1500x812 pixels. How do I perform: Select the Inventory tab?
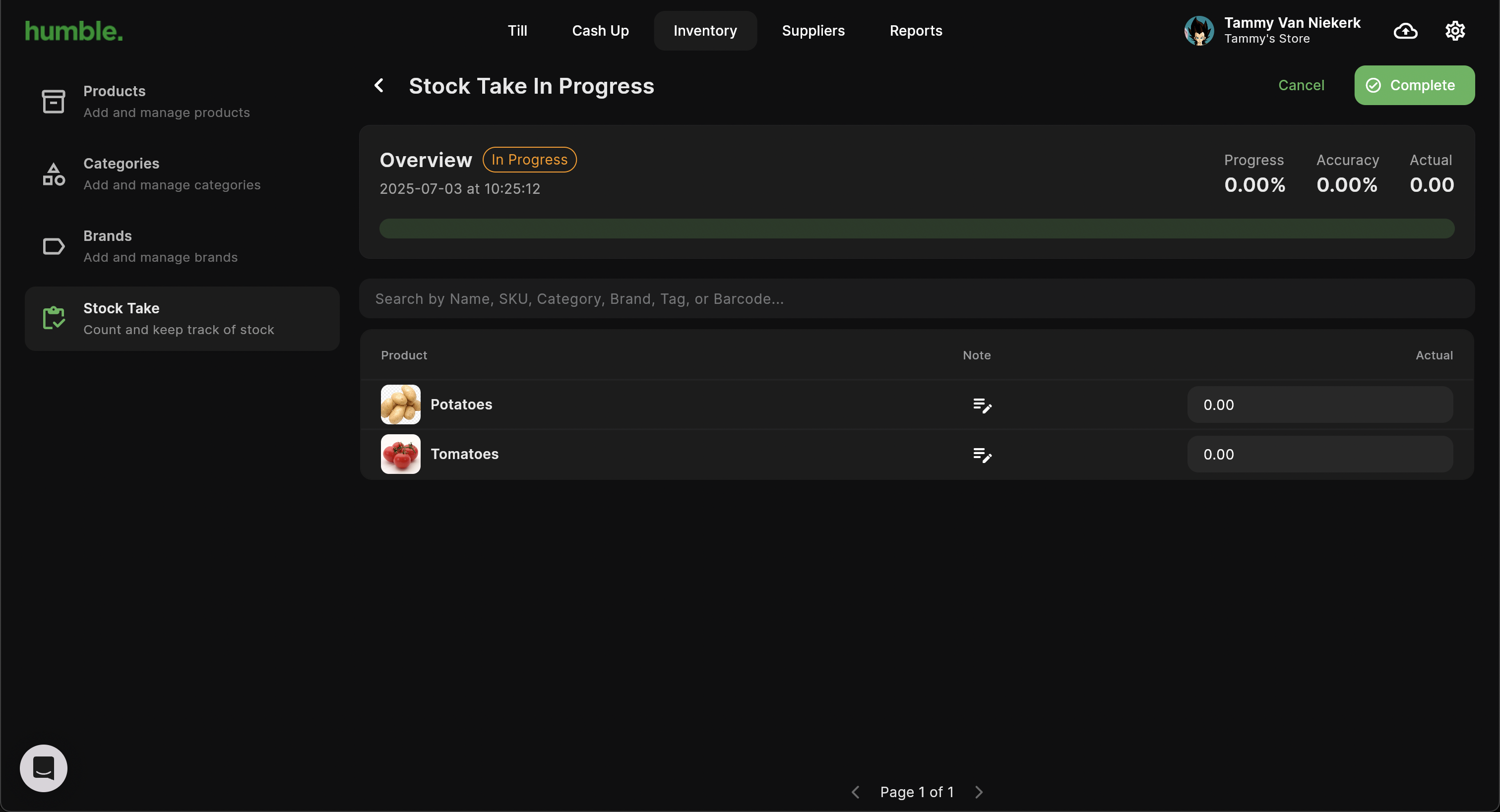(705, 31)
